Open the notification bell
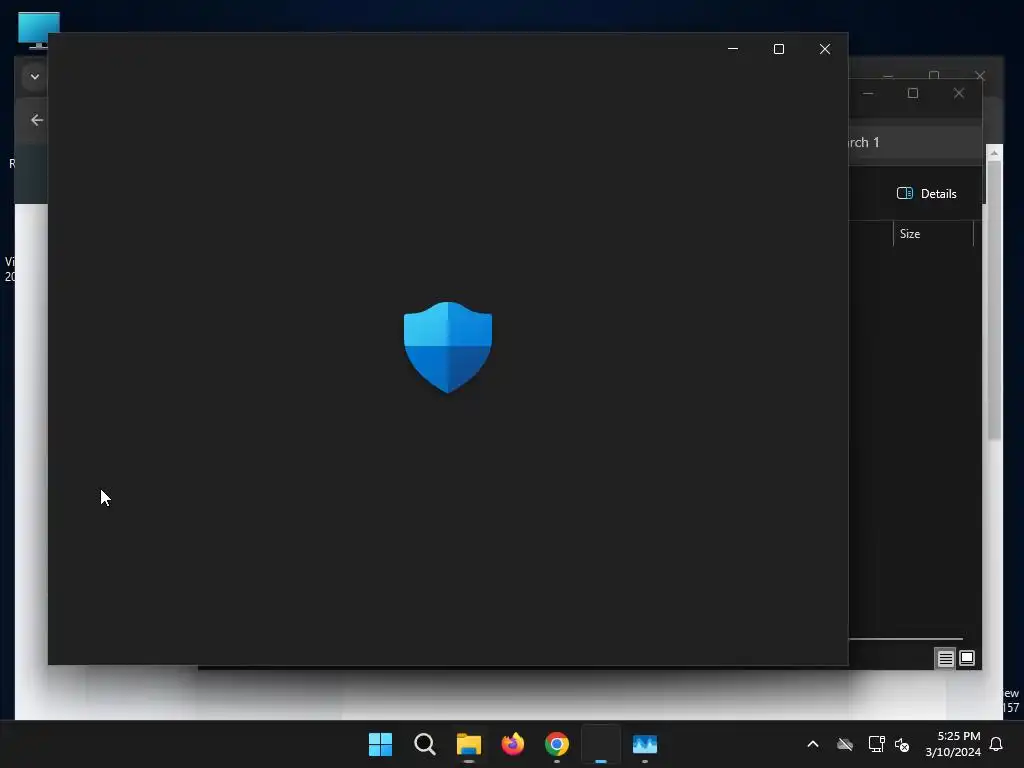 [x=997, y=744]
